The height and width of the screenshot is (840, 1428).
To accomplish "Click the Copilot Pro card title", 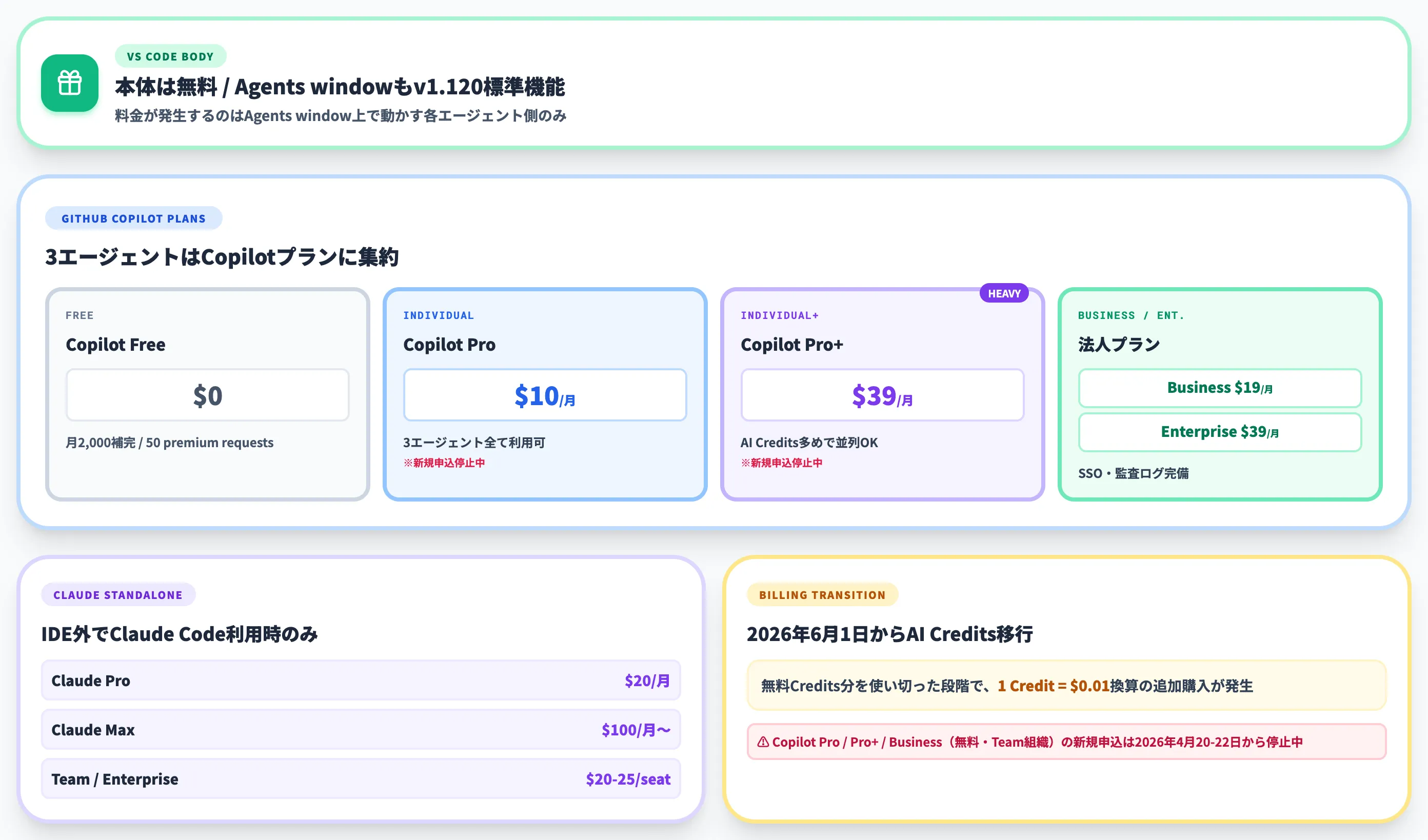I will pyautogui.click(x=449, y=345).
